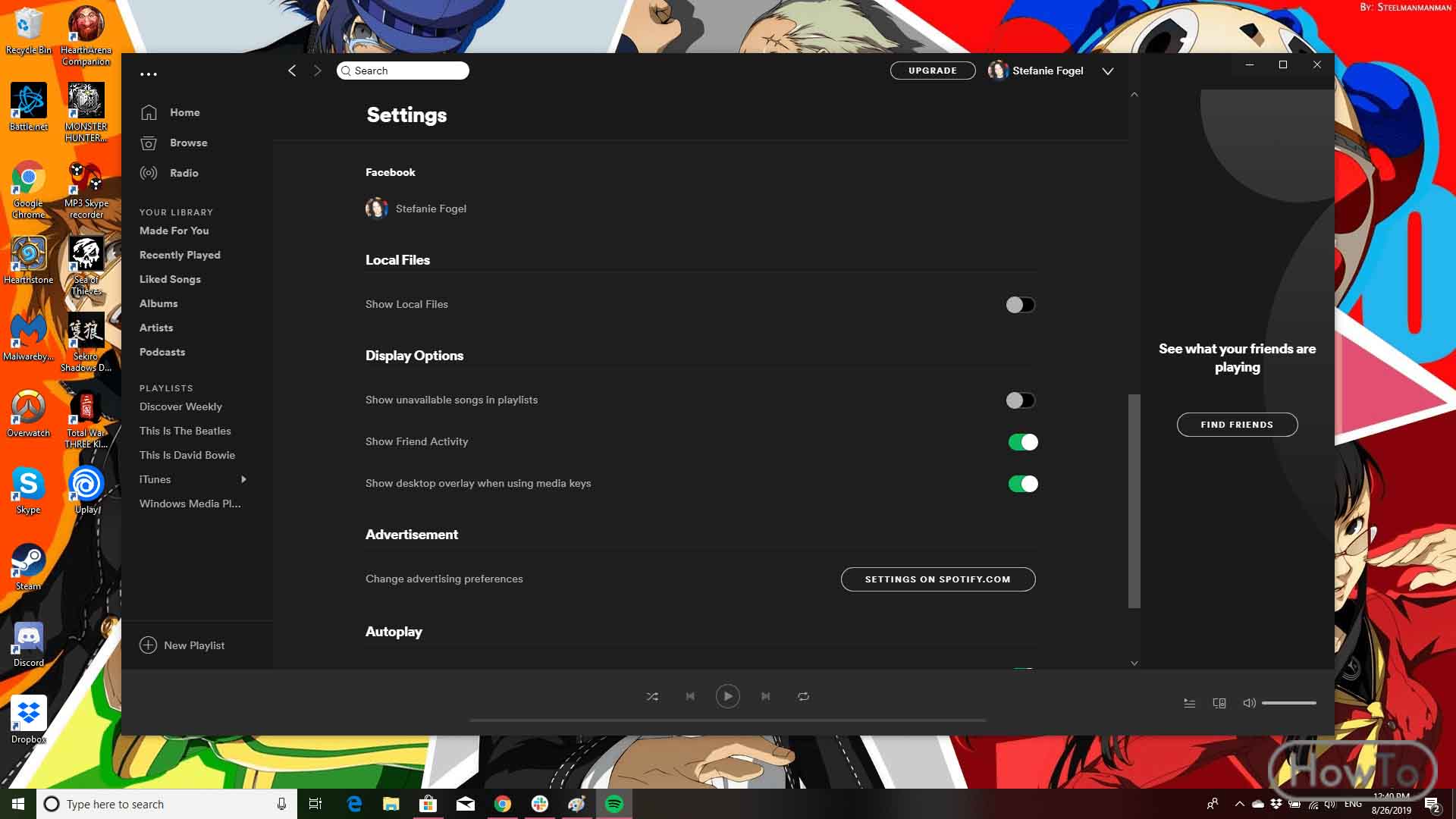Image resolution: width=1456 pixels, height=819 pixels.
Task: Go forward with the right arrow
Action: [x=318, y=71]
